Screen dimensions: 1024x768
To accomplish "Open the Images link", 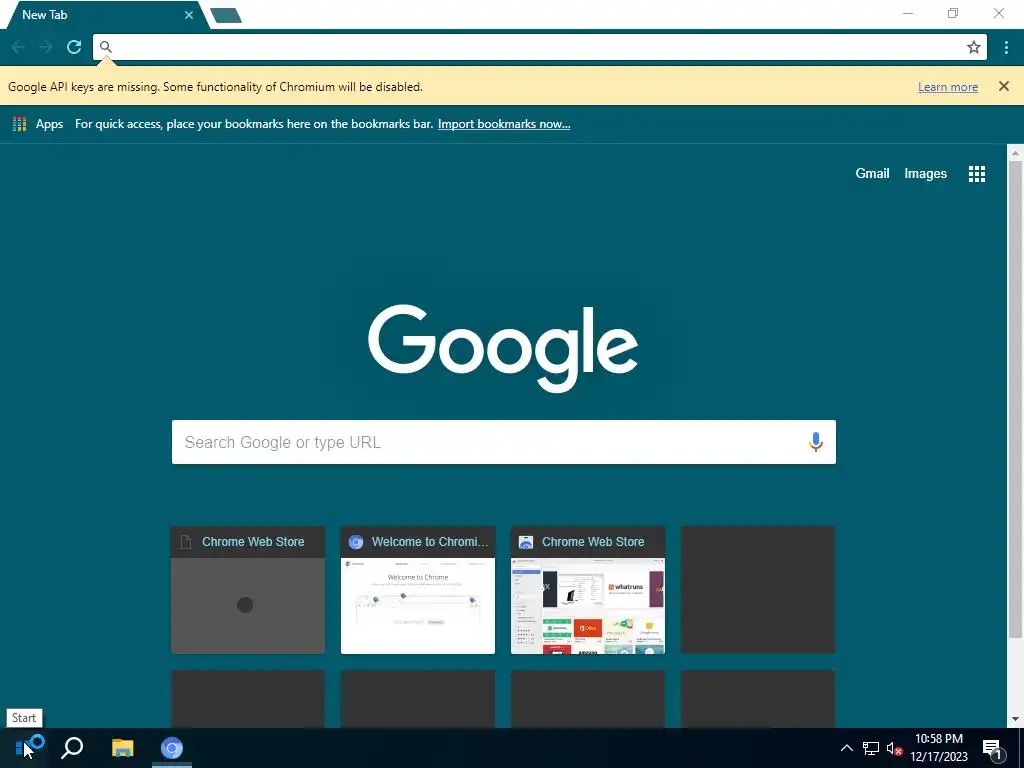I will (925, 174).
